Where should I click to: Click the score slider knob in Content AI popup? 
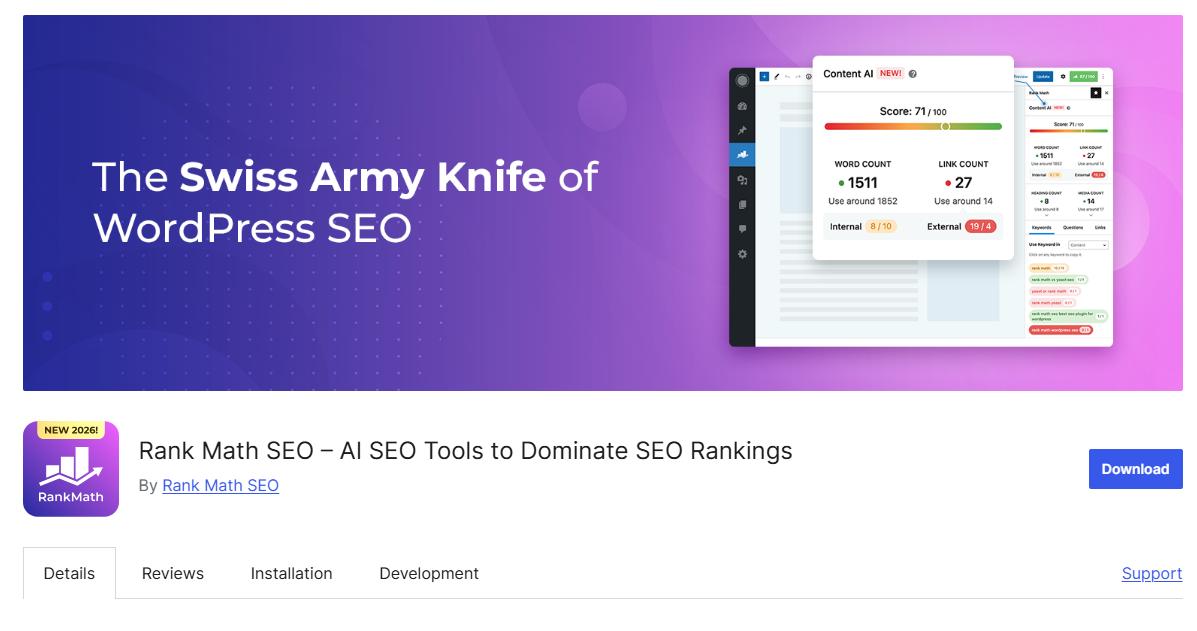pos(945,126)
